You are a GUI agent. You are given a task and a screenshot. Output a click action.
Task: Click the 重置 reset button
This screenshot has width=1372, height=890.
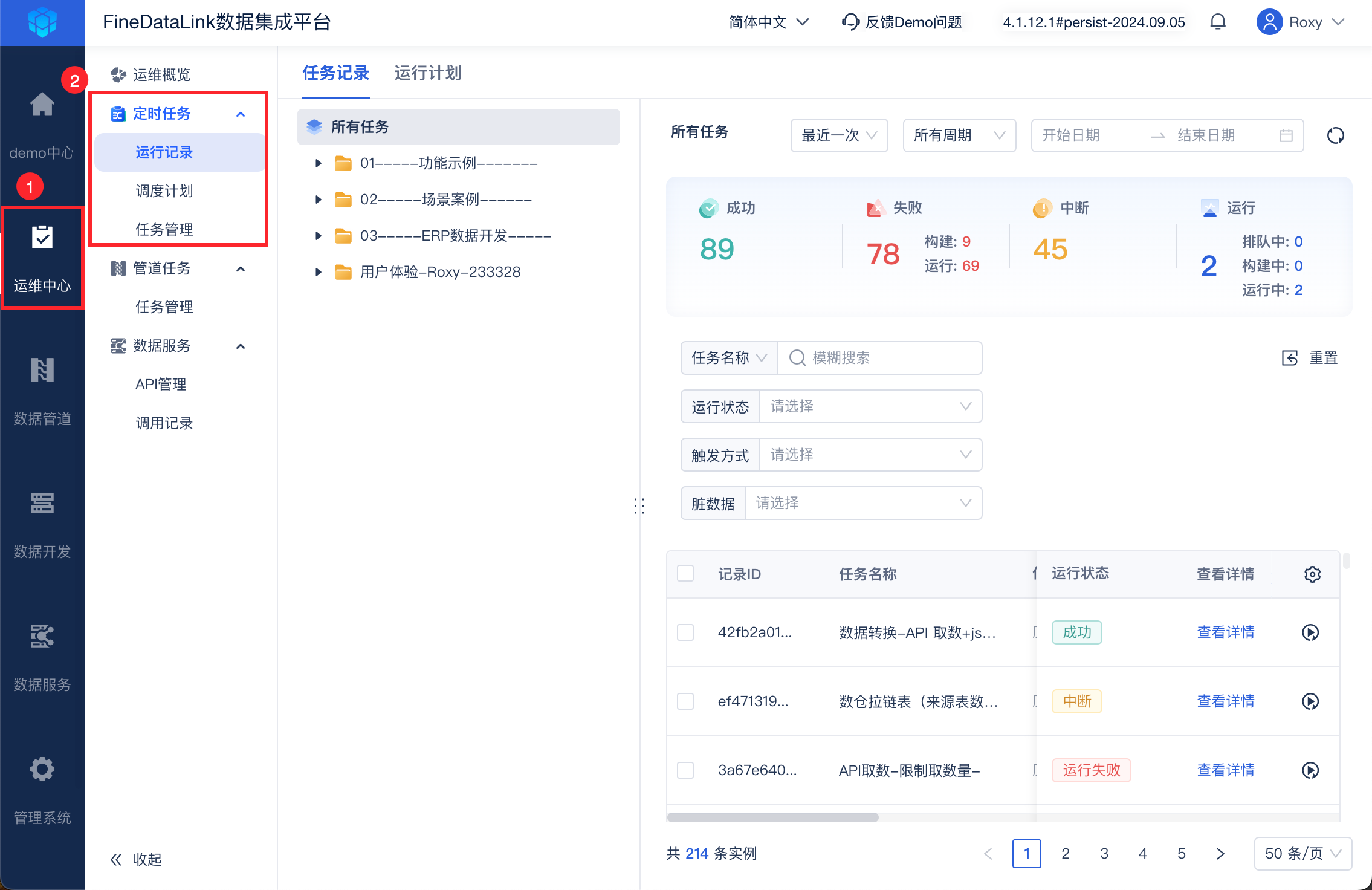pos(1310,358)
